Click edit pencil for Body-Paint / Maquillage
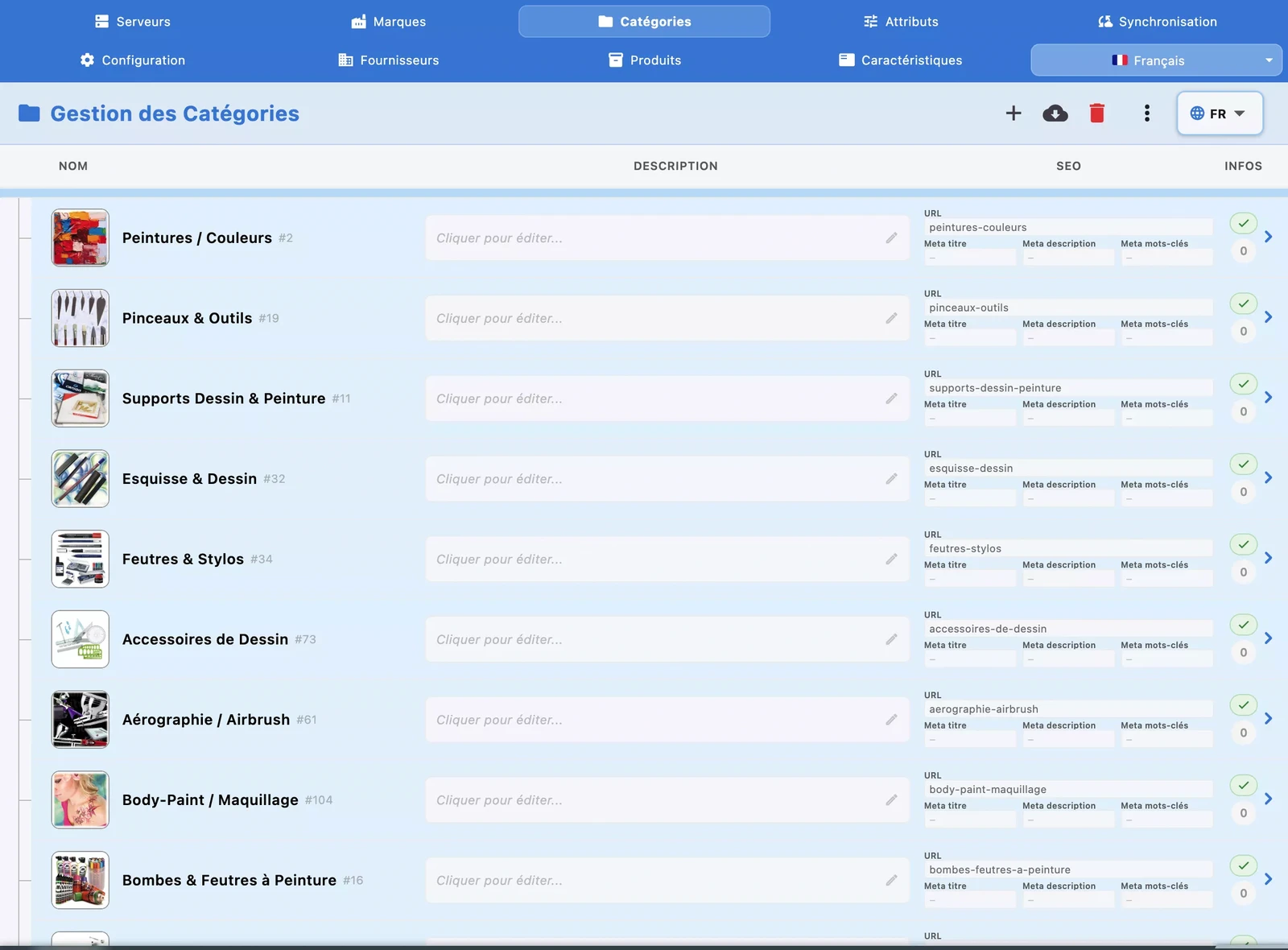The image size is (1288, 950). click(x=891, y=800)
